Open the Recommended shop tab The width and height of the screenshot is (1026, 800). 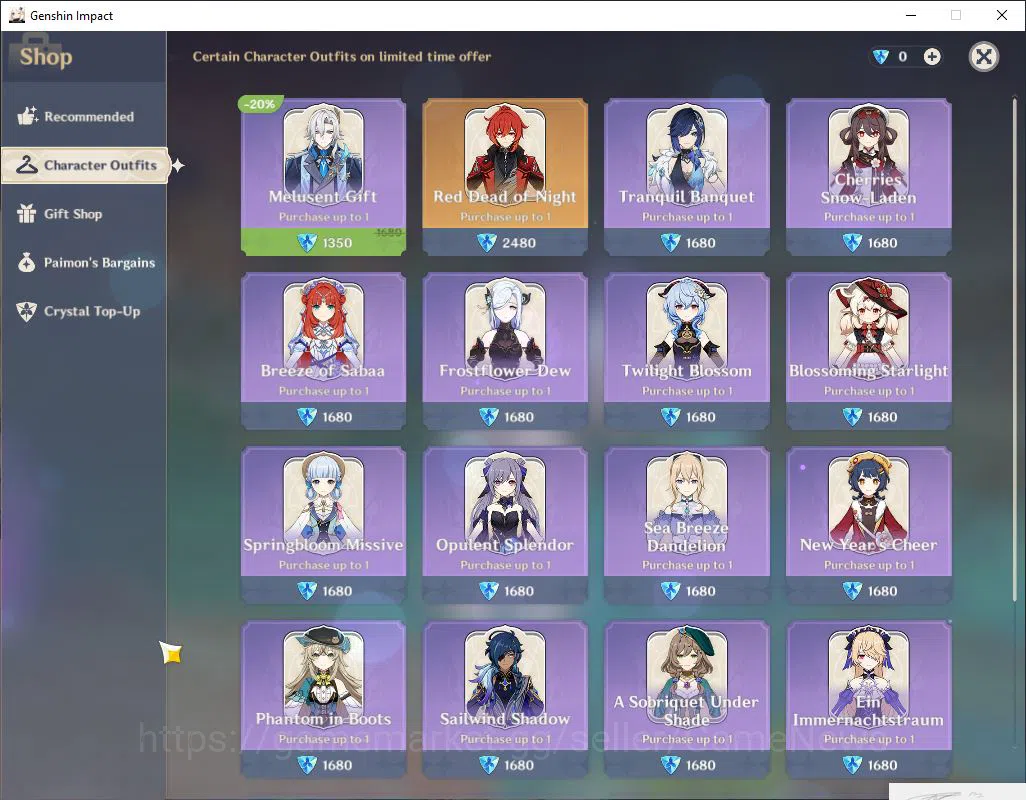click(x=83, y=116)
